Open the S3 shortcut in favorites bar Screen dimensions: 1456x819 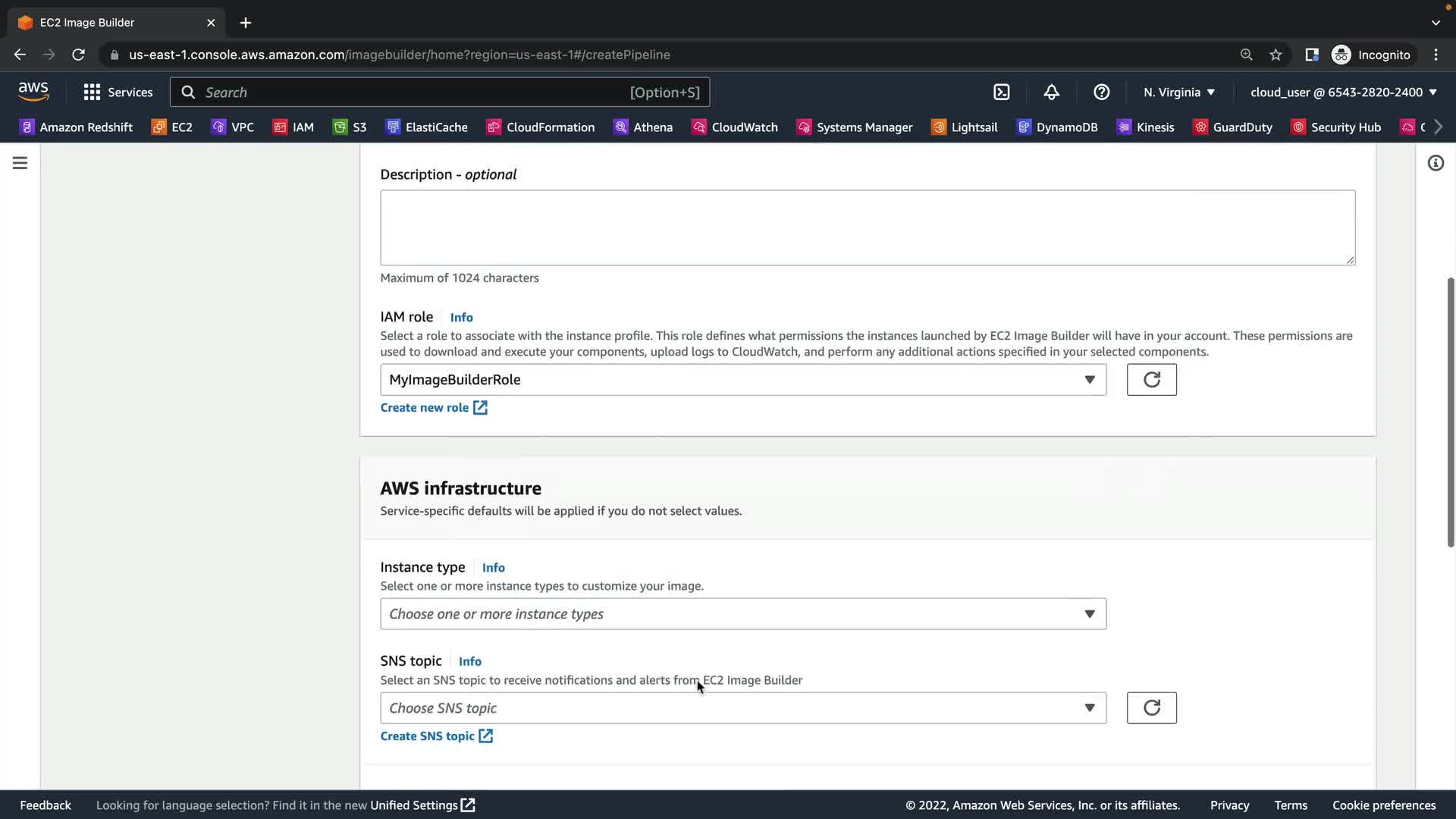350,127
